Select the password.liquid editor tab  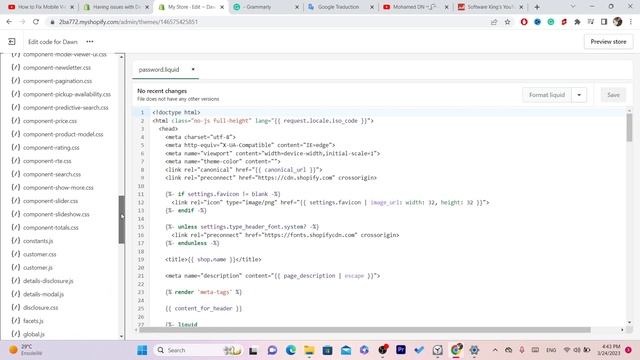point(159,69)
